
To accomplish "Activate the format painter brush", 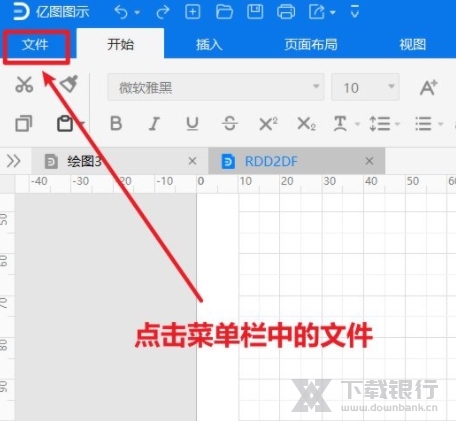I will (x=69, y=84).
